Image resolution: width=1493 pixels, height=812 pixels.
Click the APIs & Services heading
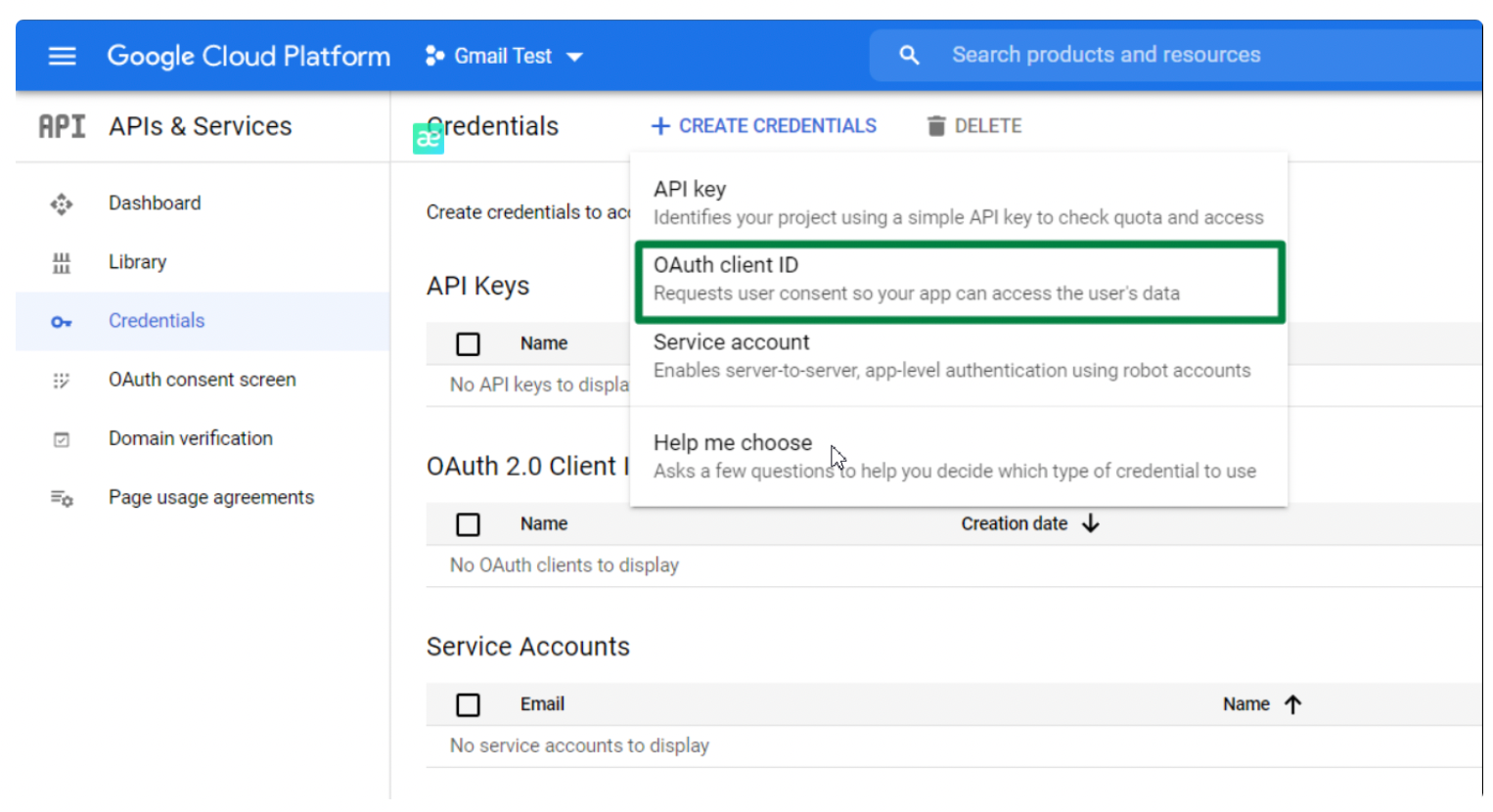201,126
